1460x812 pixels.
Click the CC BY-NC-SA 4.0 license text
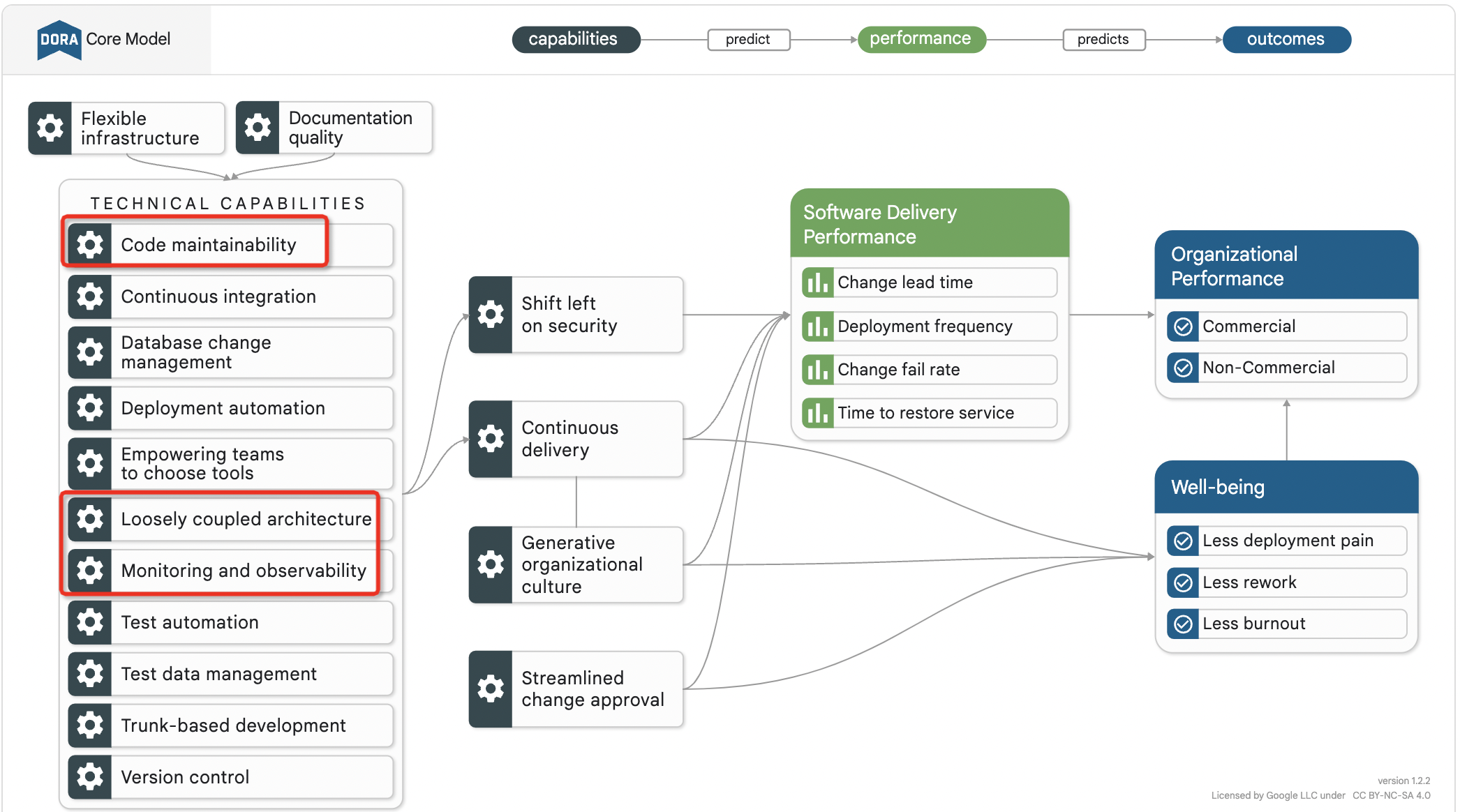pyautogui.click(x=1391, y=795)
